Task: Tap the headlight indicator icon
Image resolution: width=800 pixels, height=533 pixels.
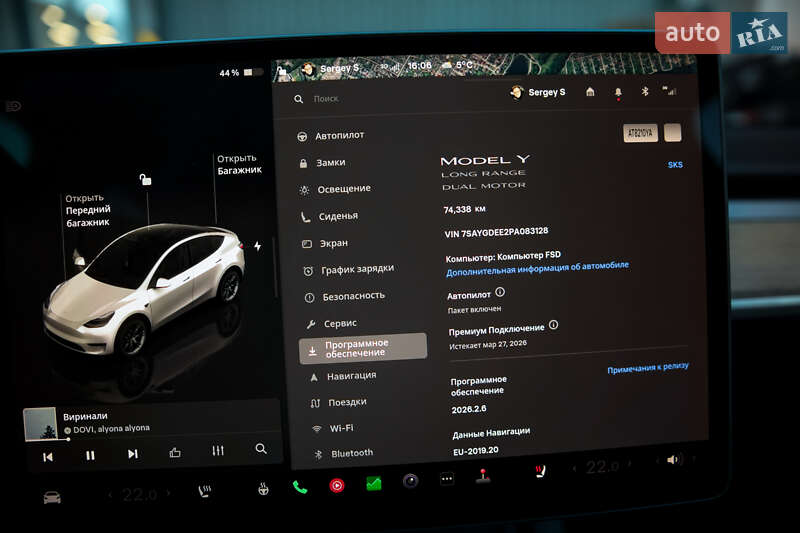Action: click(x=13, y=106)
